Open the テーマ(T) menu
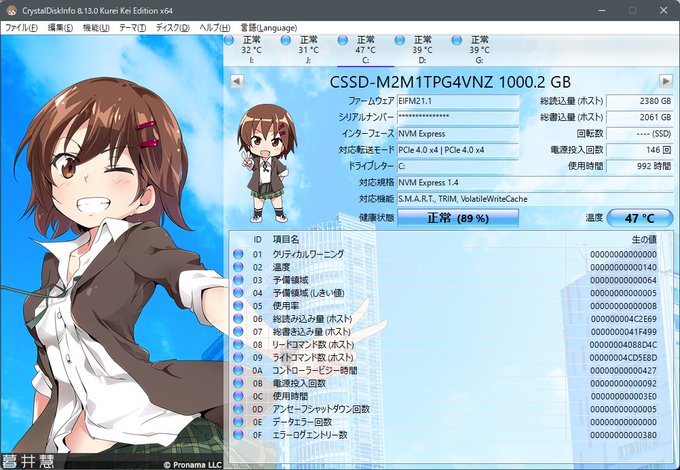The width and height of the screenshot is (680, 470). [132, 28]
